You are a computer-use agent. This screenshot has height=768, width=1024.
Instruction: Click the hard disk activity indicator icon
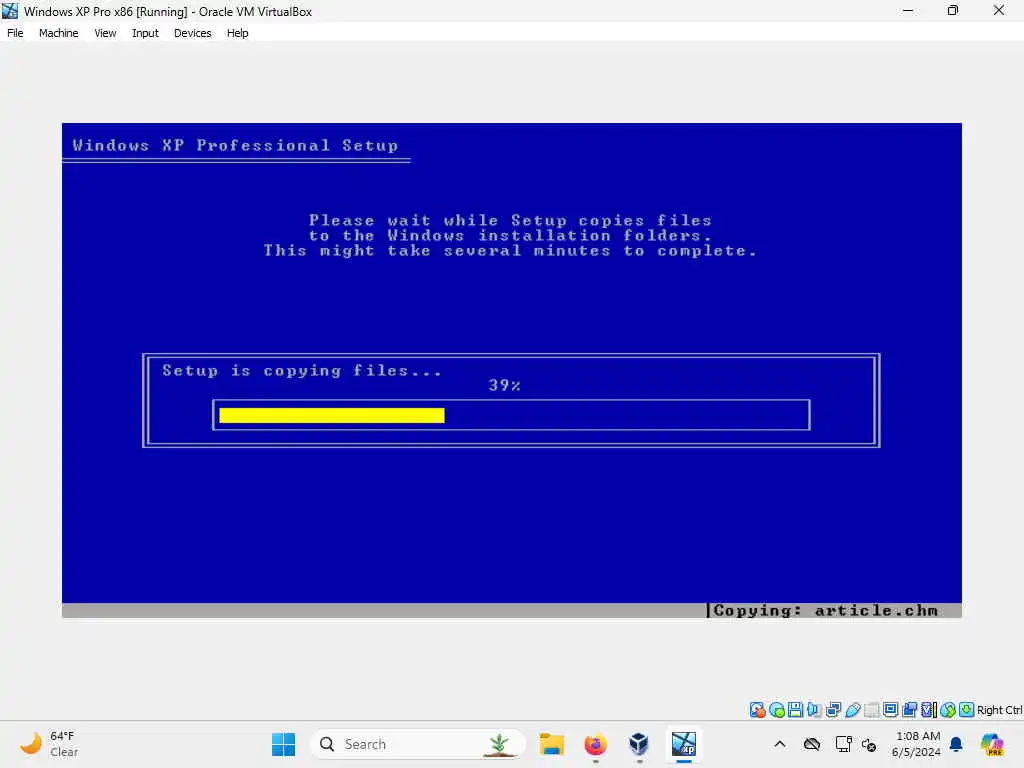(758, 710)
